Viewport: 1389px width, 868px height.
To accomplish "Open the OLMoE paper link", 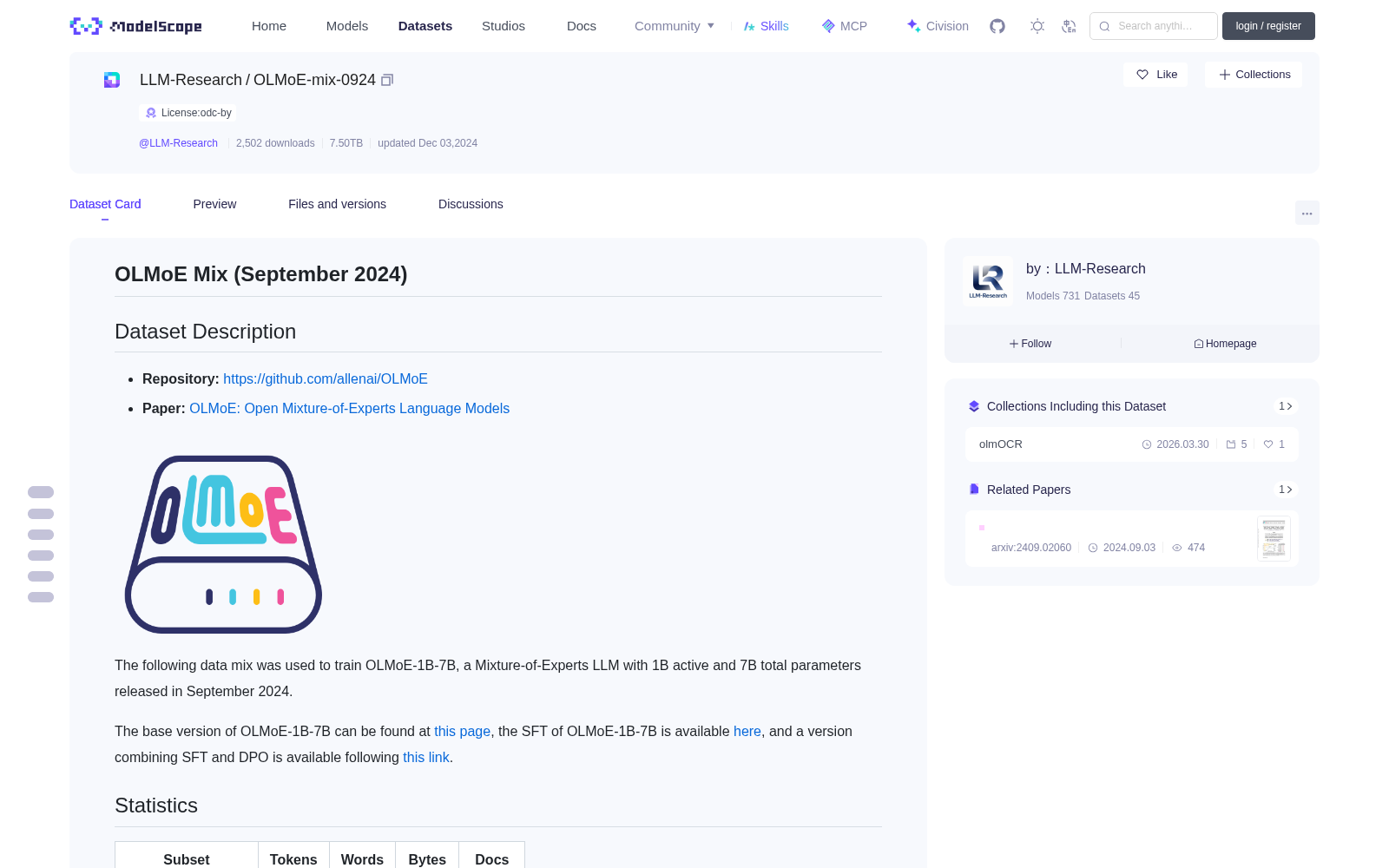I will 349,409.
